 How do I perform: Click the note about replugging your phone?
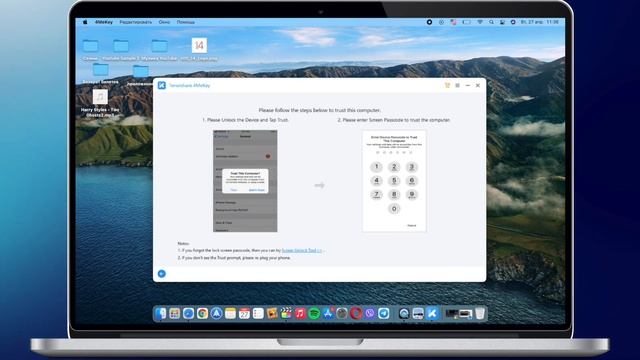click(x=234, y=258)
